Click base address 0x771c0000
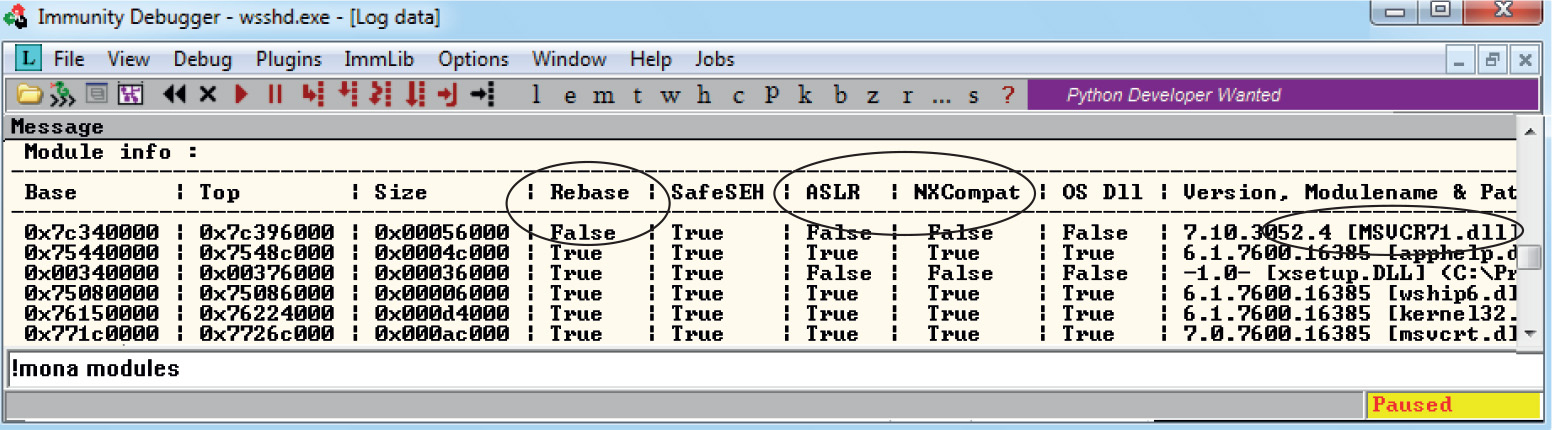Viewport: 1552px width, 430px height. click(x=91, y=333)
